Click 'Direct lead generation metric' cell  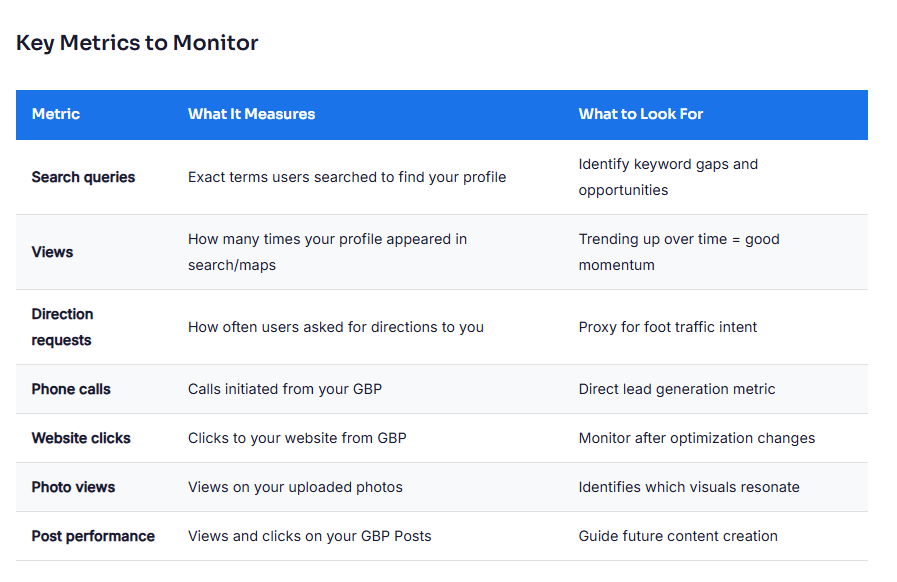pos(676,389)
